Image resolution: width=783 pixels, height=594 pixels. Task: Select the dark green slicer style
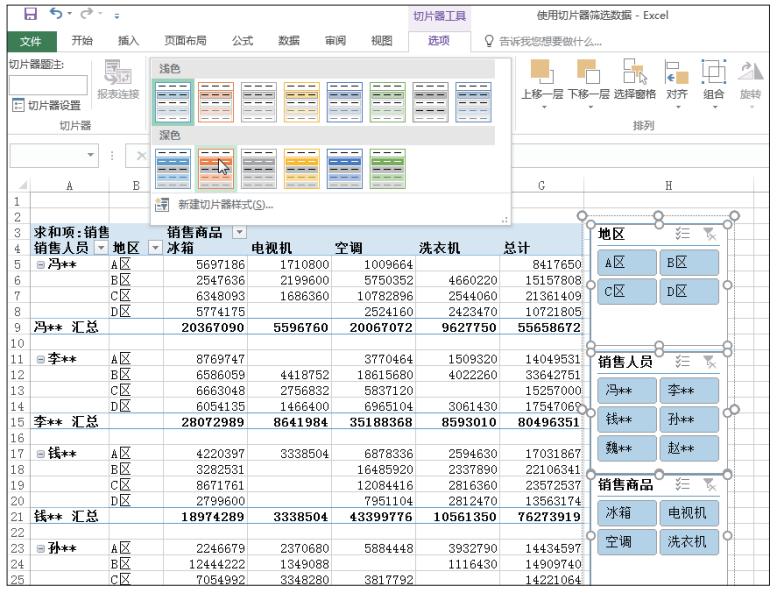coord(388,169)
